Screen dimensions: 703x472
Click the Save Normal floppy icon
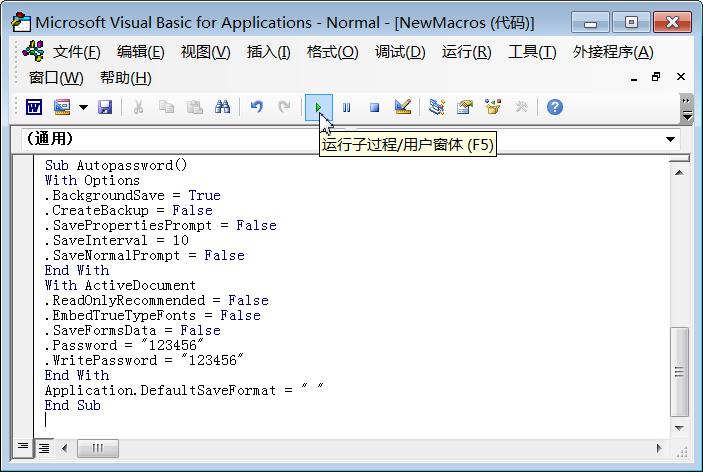click(105, 107)
